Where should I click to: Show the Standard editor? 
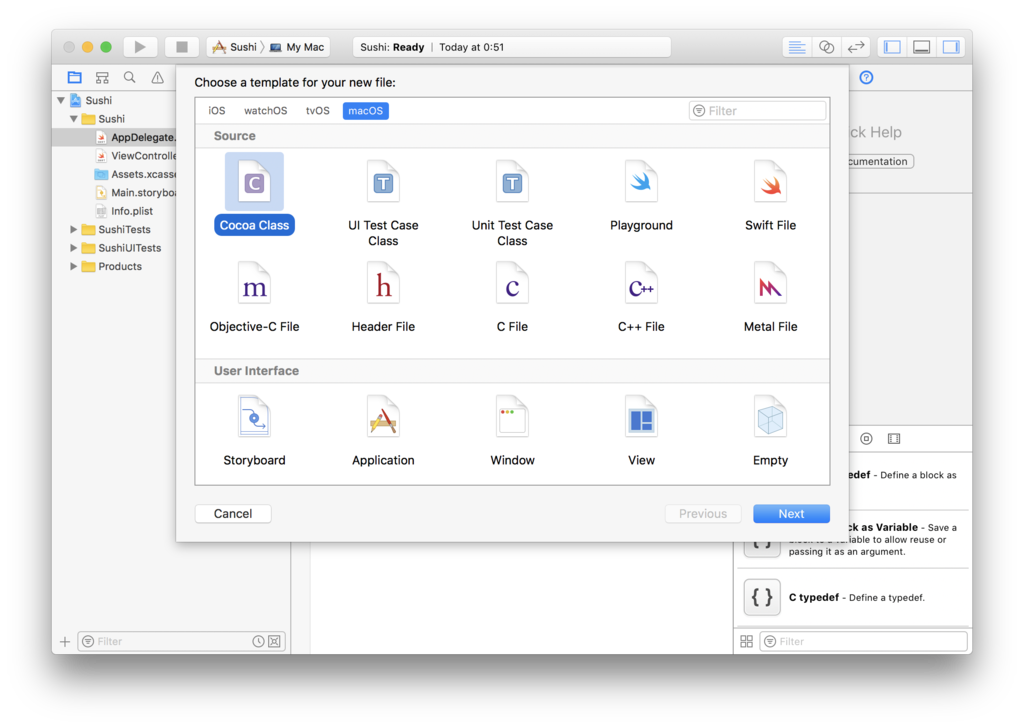[x=796, y=47]
